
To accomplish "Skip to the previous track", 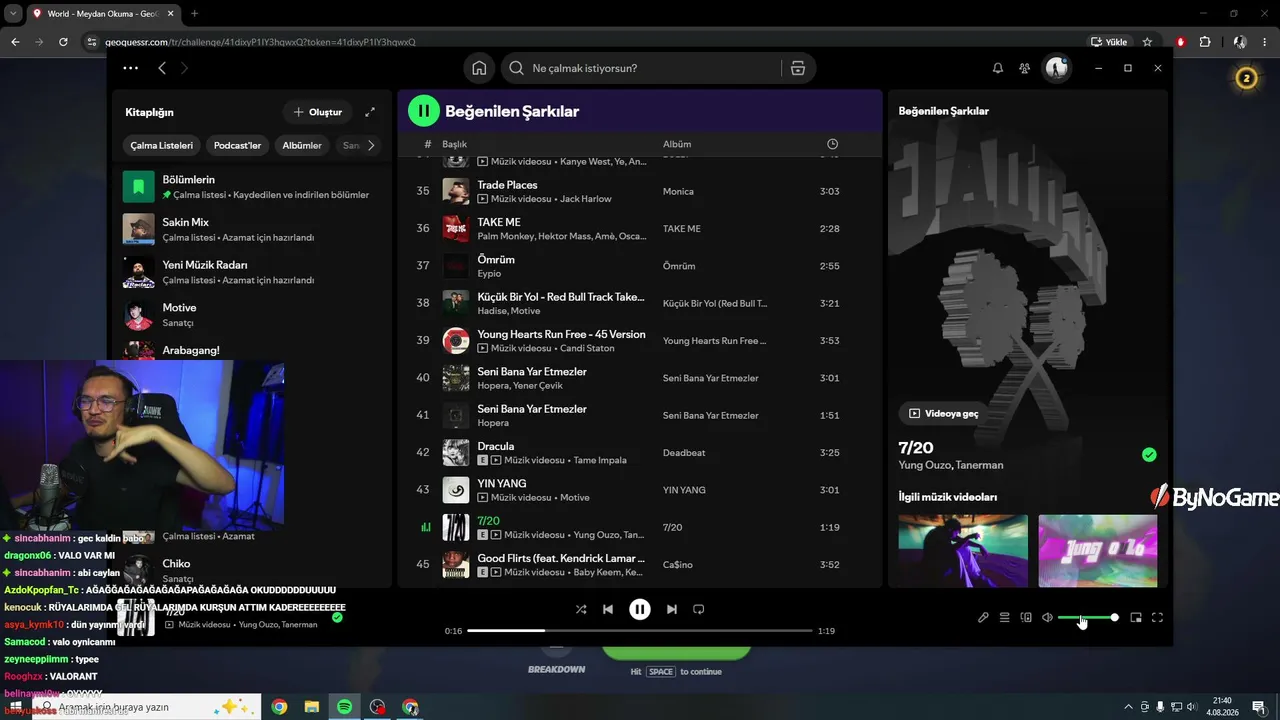I will tap(607, 609).
